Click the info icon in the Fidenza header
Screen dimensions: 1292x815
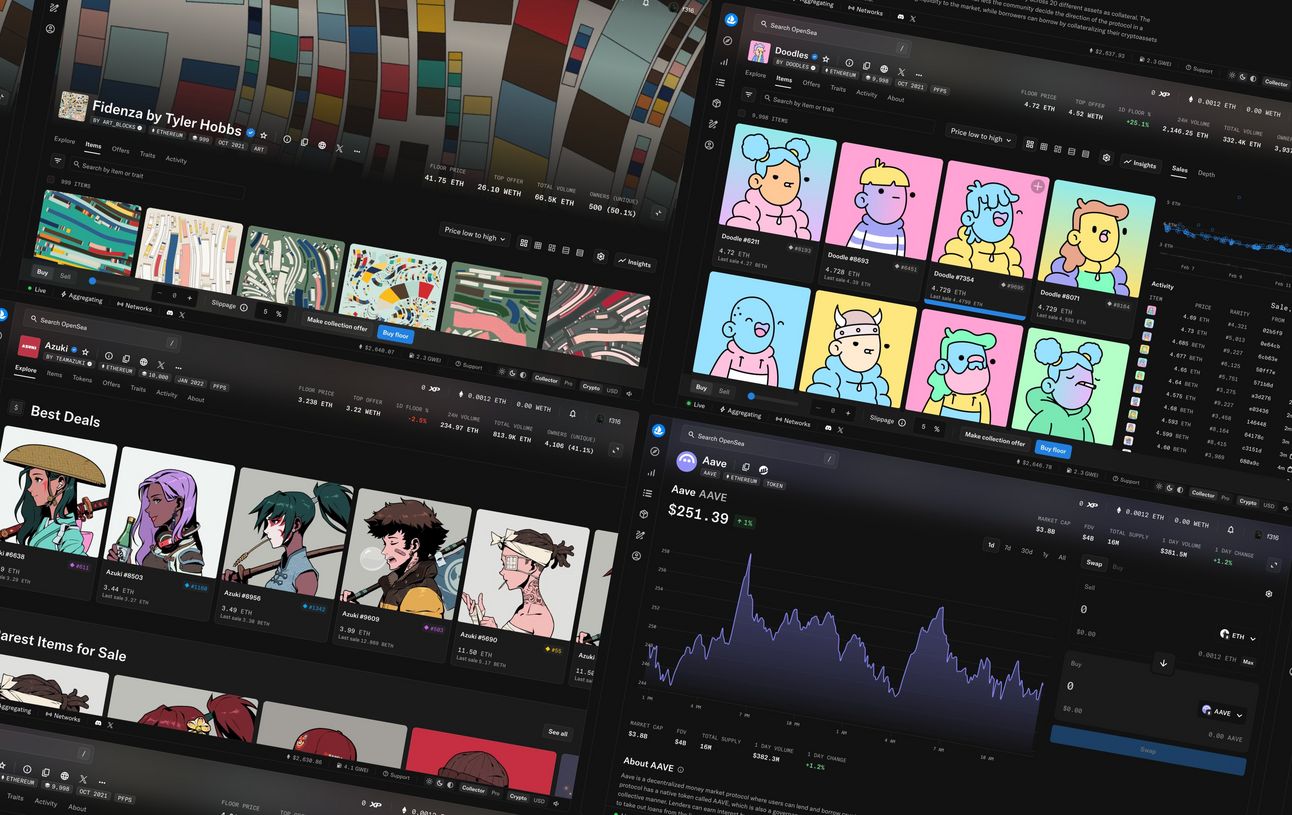click(287, 139)
